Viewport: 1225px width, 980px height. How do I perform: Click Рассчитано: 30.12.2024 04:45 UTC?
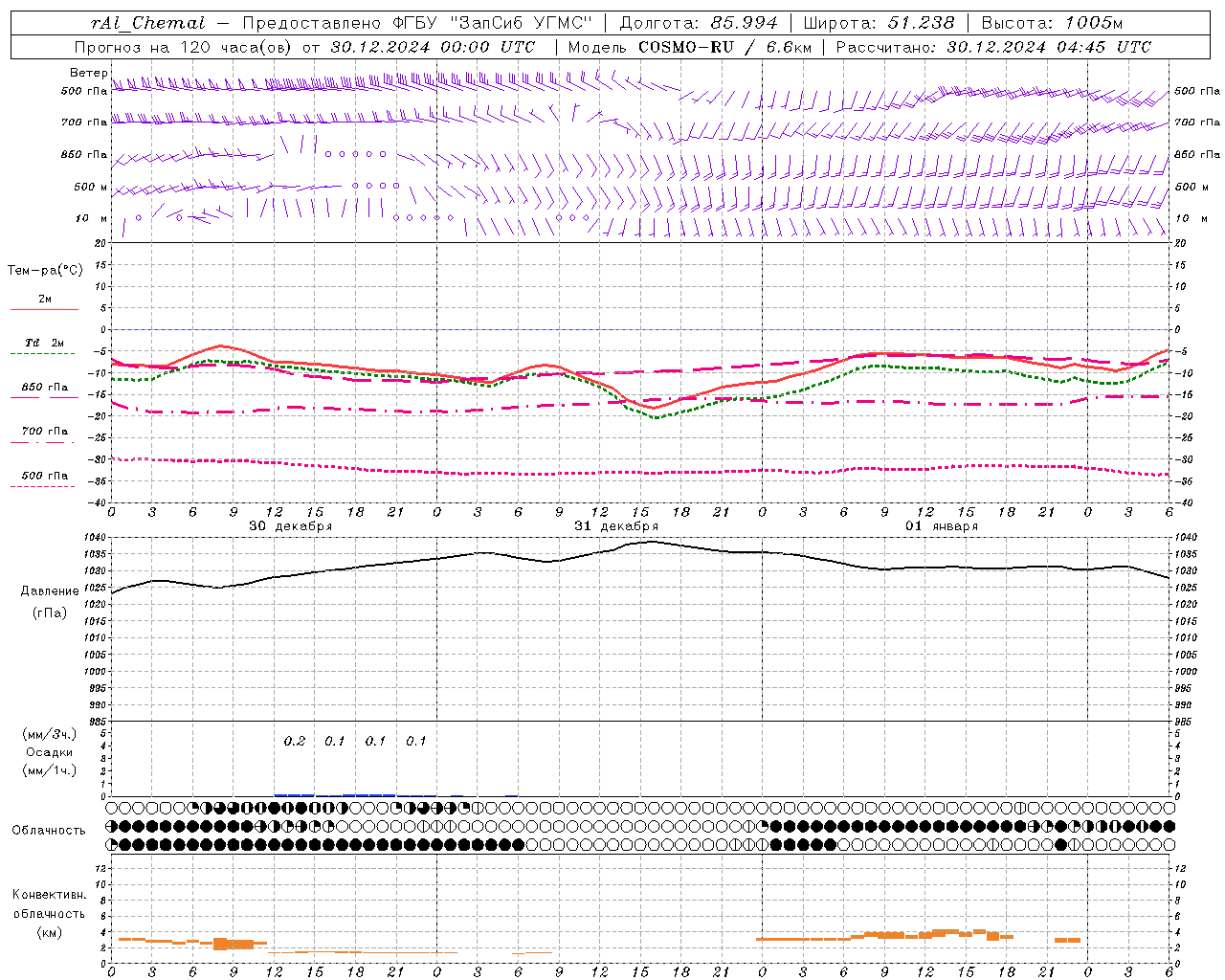993,47
